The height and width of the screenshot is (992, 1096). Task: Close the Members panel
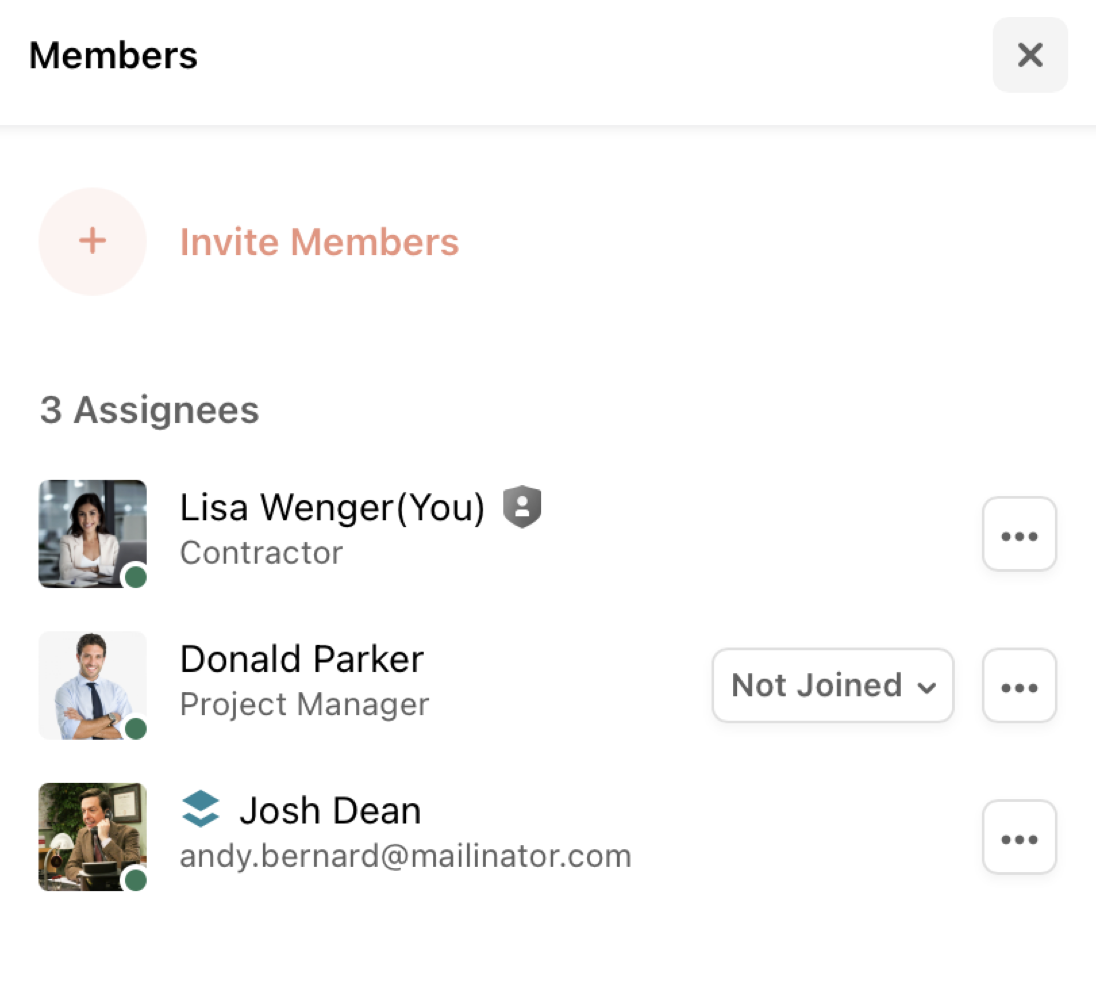(1030, 55)
